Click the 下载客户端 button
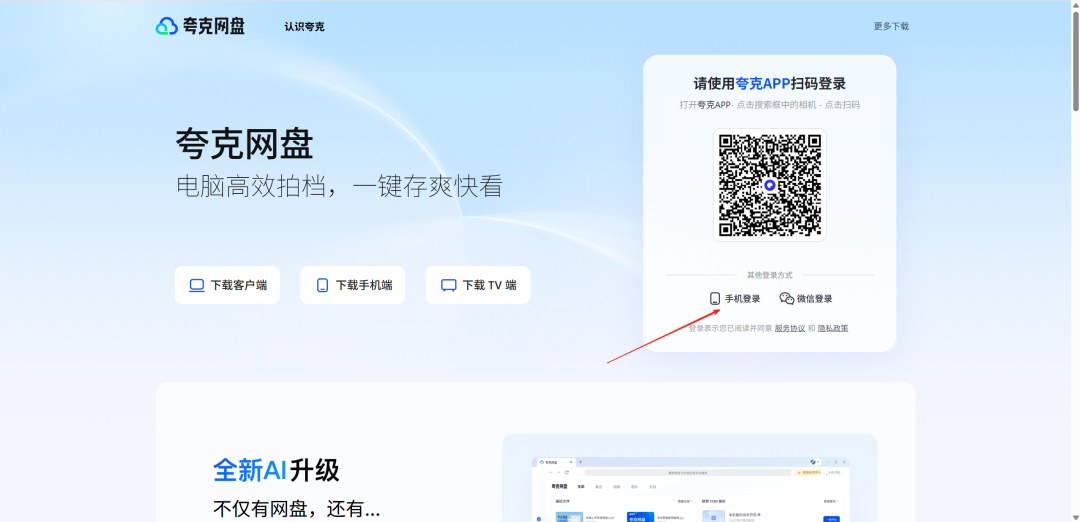The height and width of the screenshot is (522, 1080). pos(227,285)
